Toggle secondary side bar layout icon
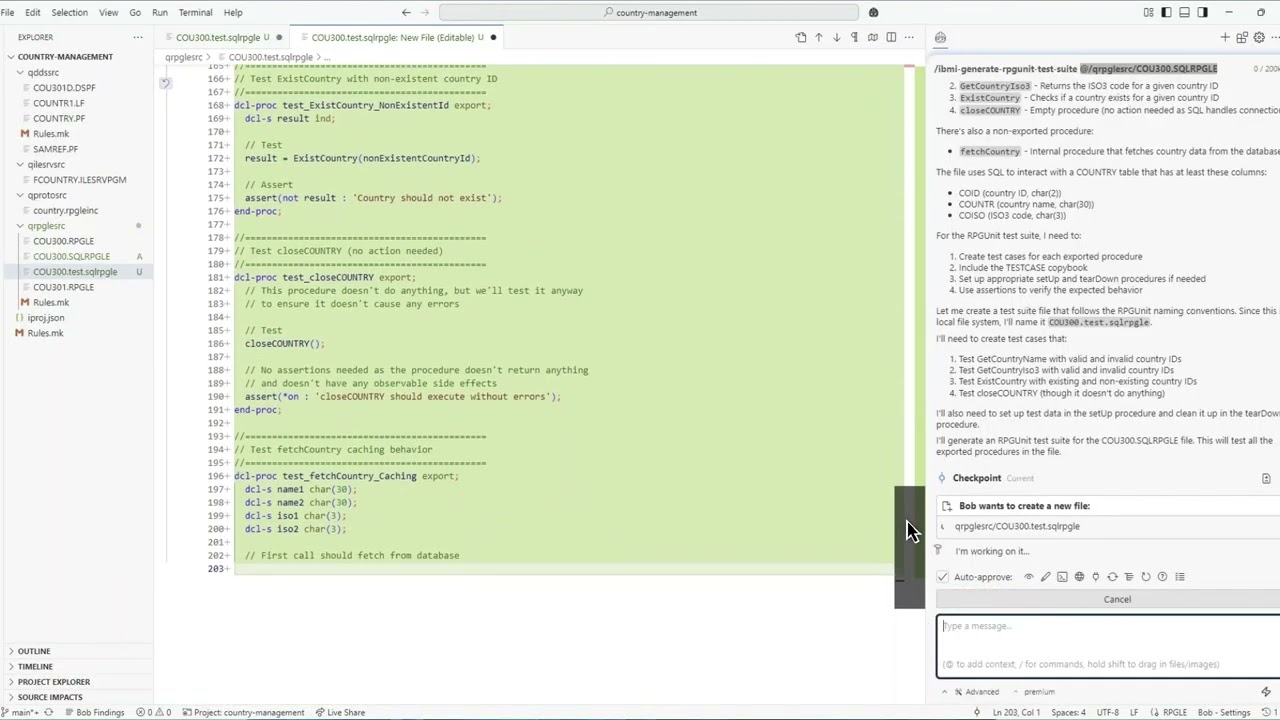Viewport: 1280px width, 720px height. (x=1202, y=12)
